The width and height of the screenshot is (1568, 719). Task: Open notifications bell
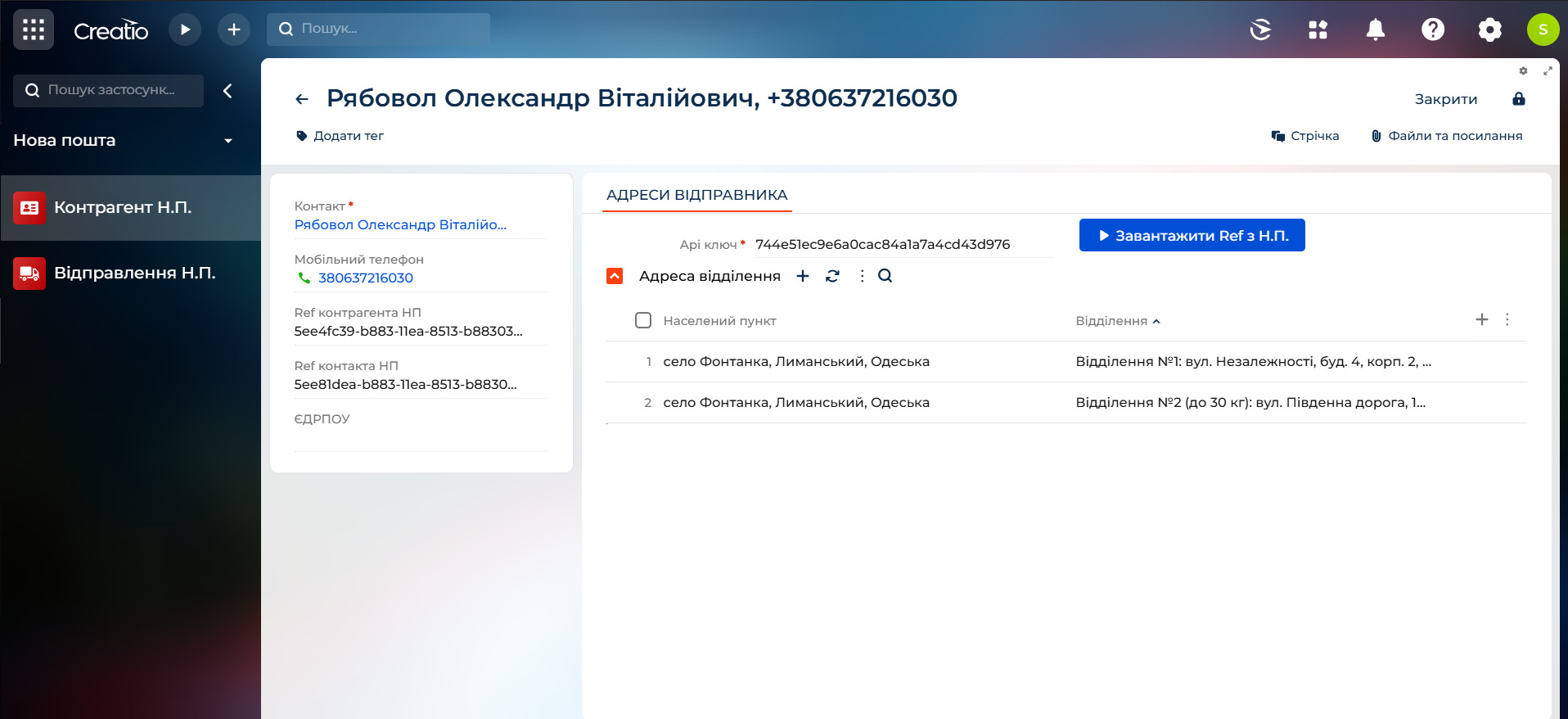(1376, 30)
